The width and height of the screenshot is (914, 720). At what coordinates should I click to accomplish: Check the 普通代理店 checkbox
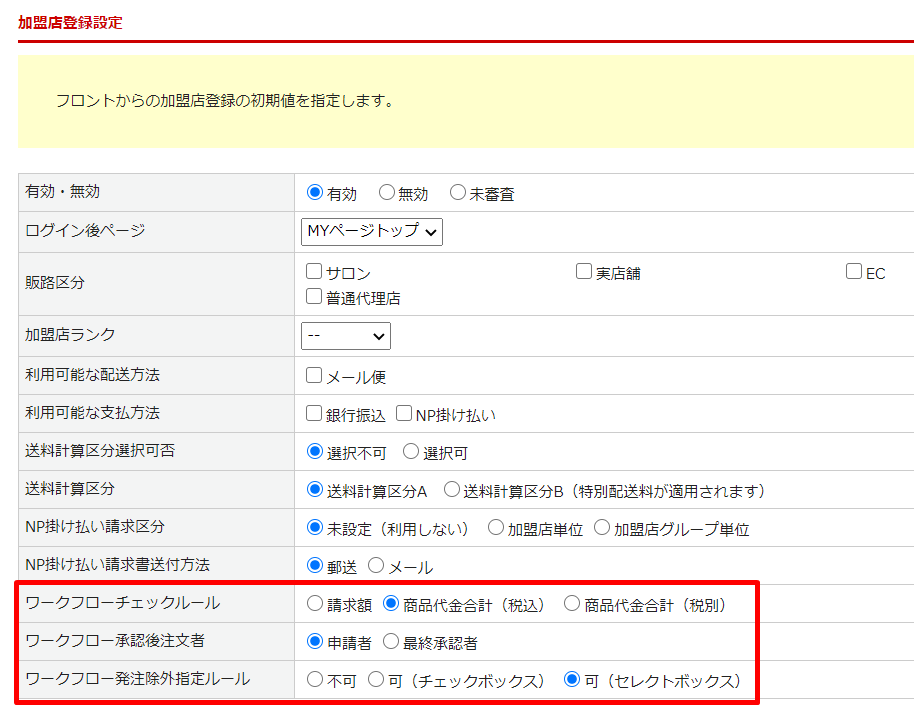pyautogui.click(x=314, y=297)
